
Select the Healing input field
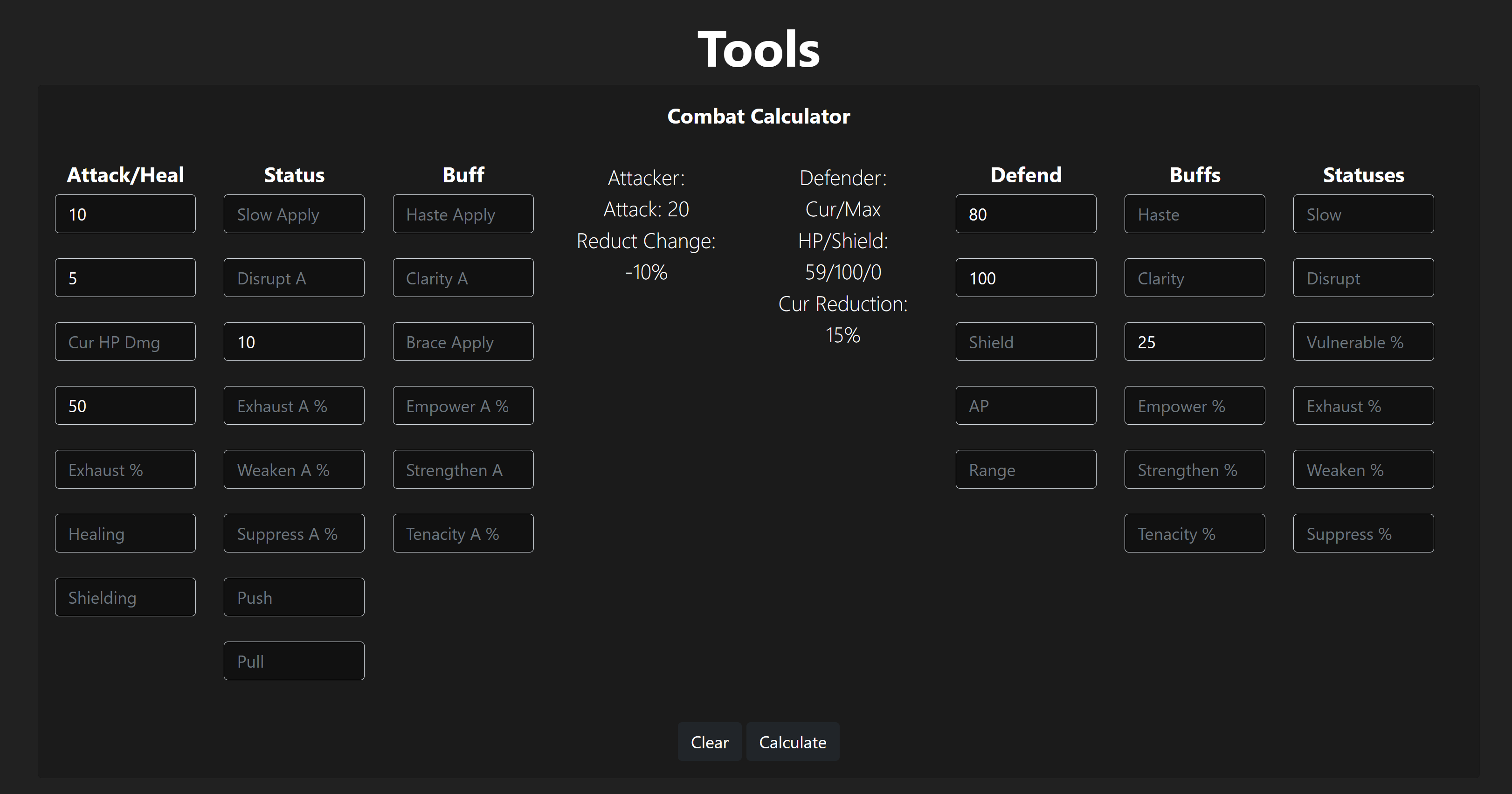click(125, 533)
